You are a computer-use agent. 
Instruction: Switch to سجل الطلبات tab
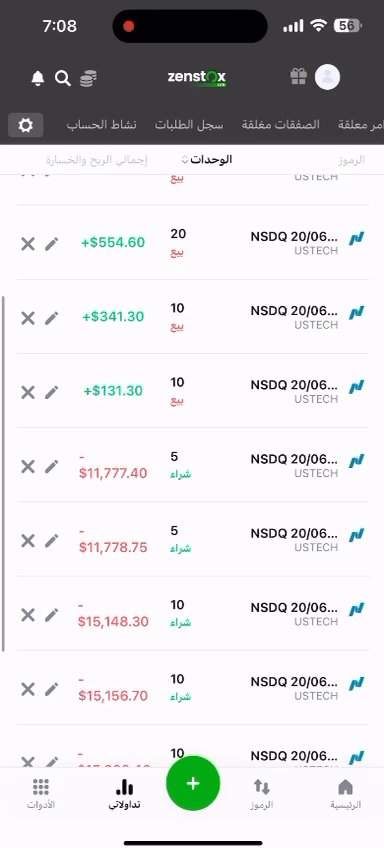pos(189,125)
